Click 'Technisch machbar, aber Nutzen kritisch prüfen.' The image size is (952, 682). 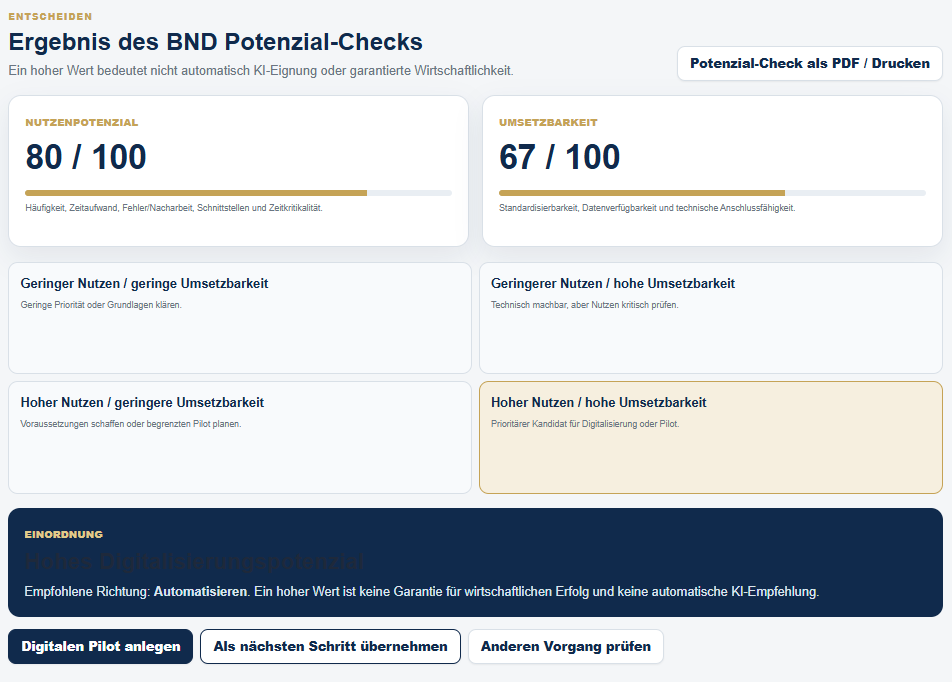click(585, 305)
